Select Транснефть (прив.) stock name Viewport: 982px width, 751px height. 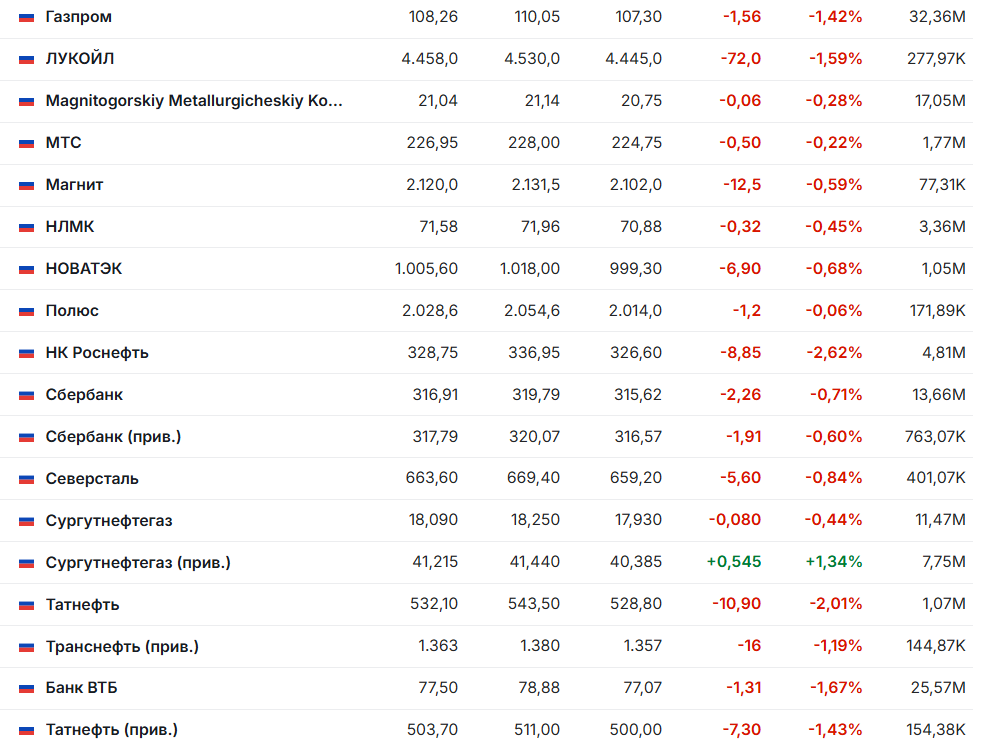point(122,646)
